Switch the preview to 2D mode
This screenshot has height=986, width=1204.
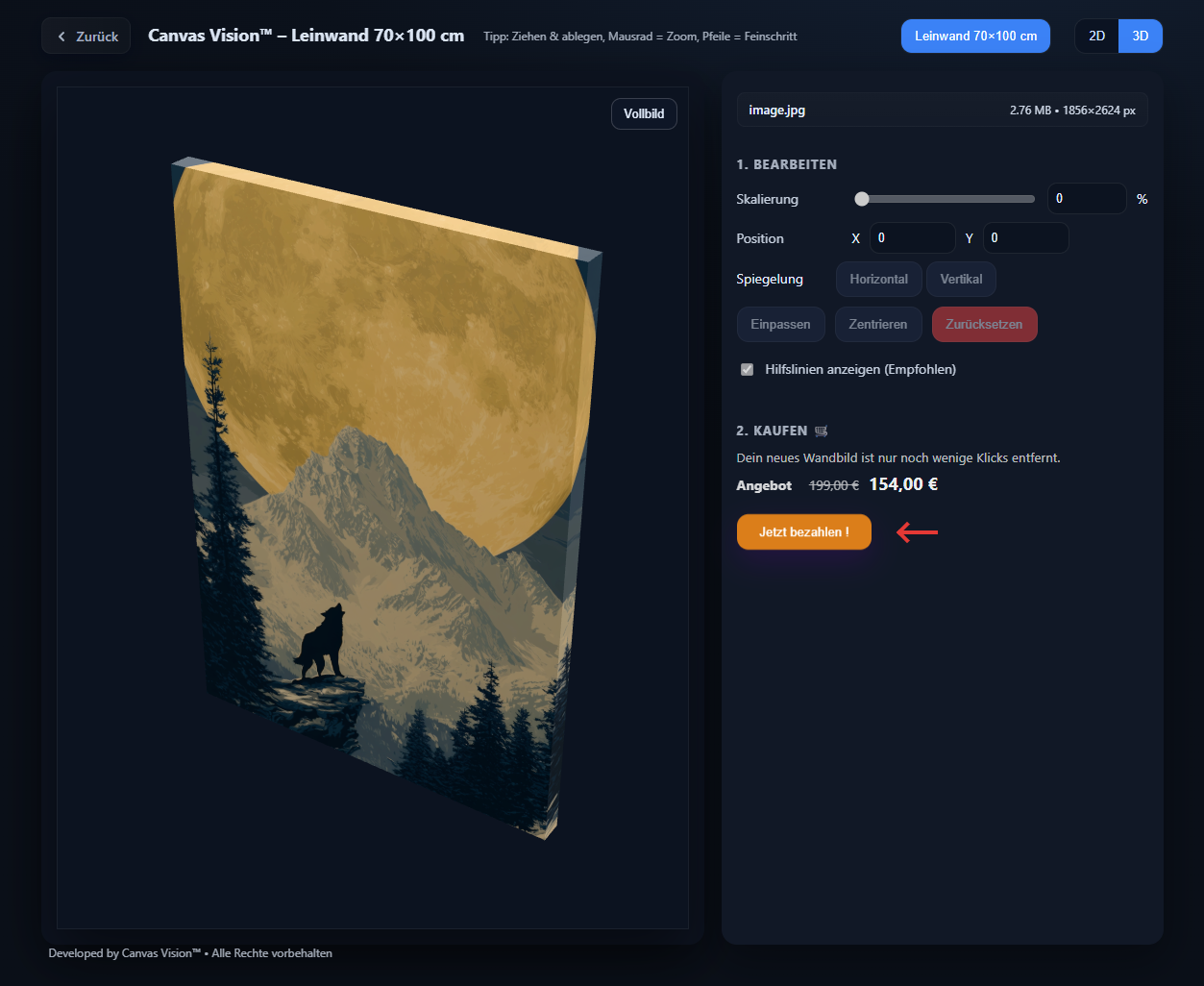[x=1096, y=37]
